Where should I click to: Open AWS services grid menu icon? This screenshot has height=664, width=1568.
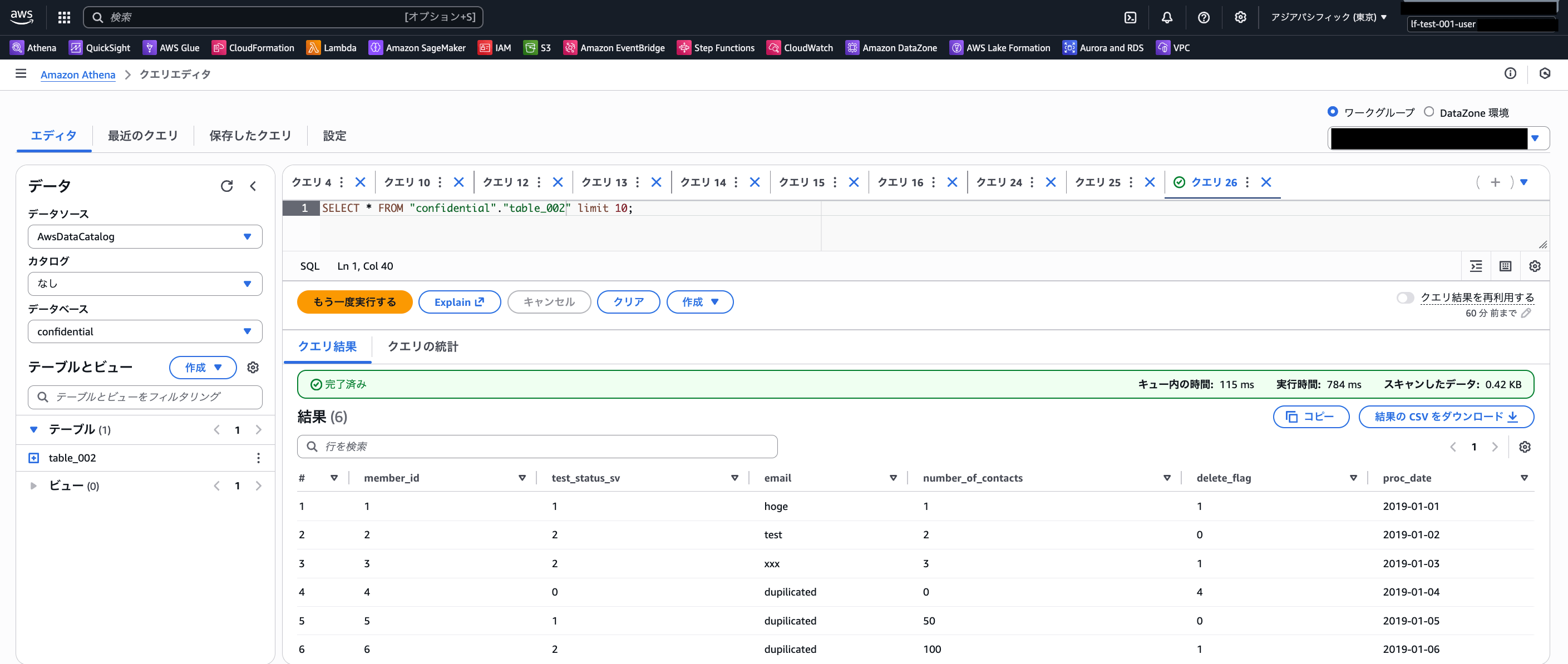coord(64,18)
